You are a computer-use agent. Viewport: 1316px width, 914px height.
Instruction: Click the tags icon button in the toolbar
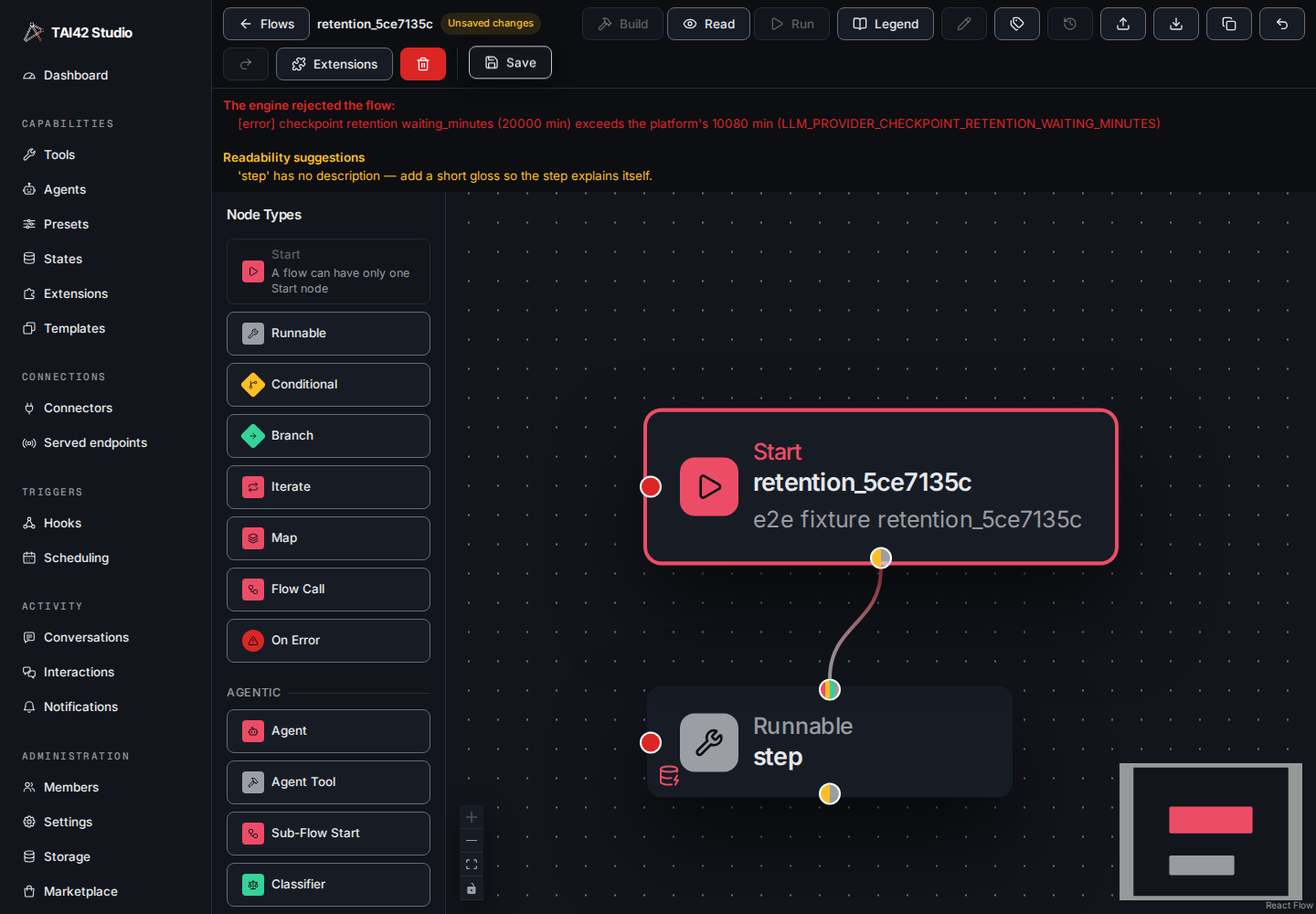tap(1017, 24)
